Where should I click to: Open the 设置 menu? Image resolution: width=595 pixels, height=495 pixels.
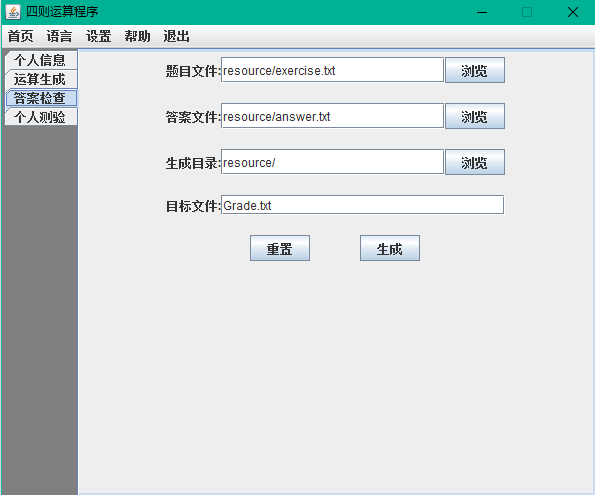[99, 36]
